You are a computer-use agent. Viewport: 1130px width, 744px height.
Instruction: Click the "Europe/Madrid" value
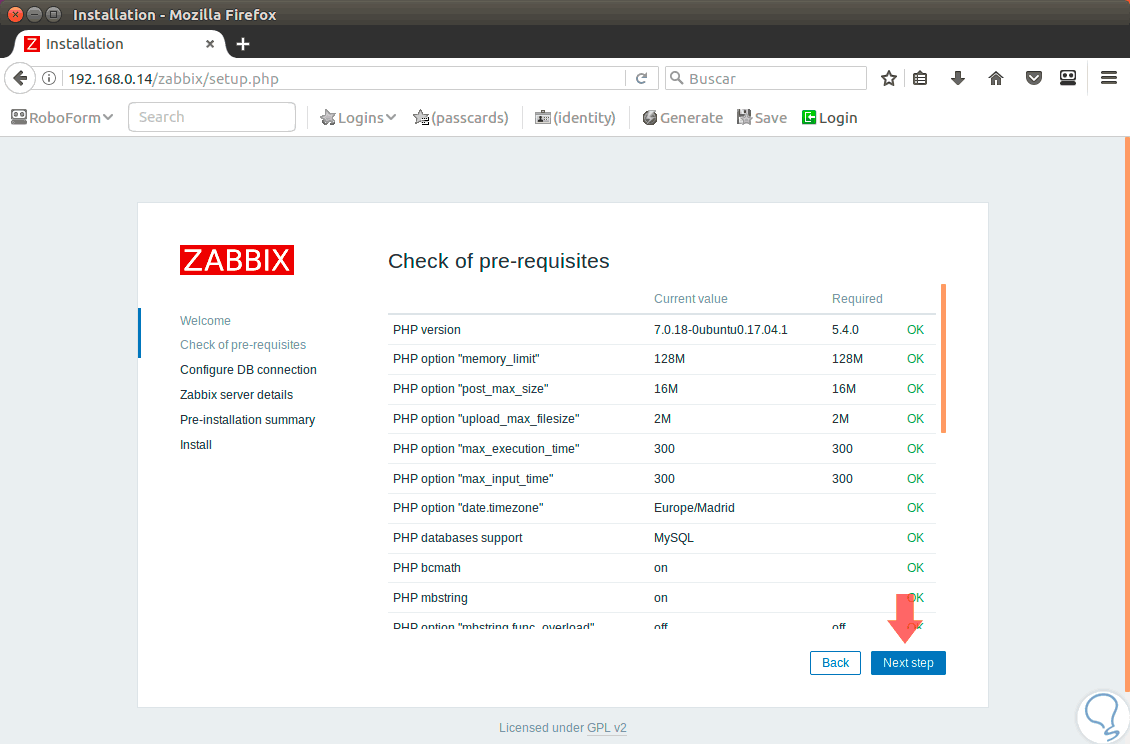(x=694, y=508)
